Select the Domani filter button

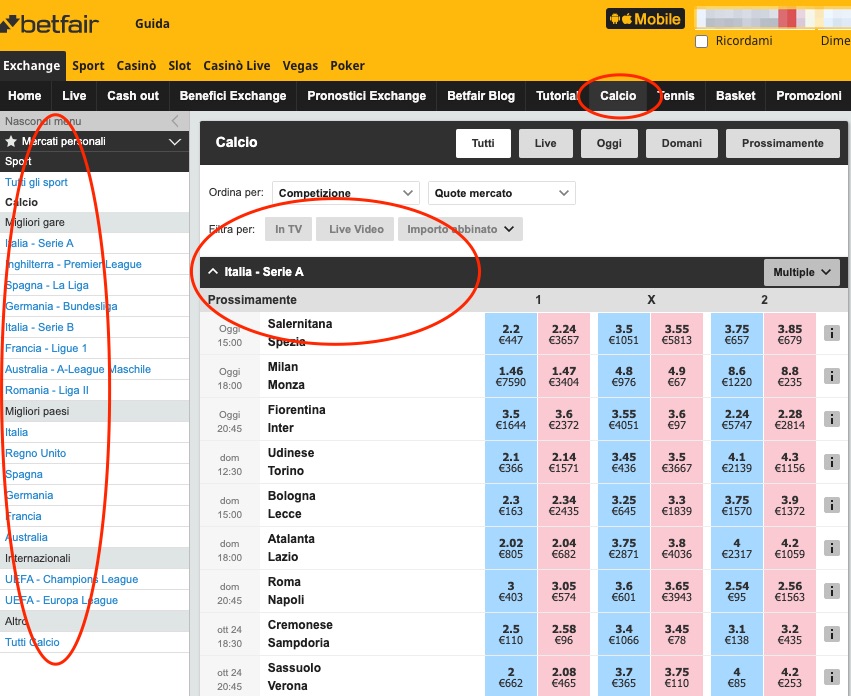[682, 143]
